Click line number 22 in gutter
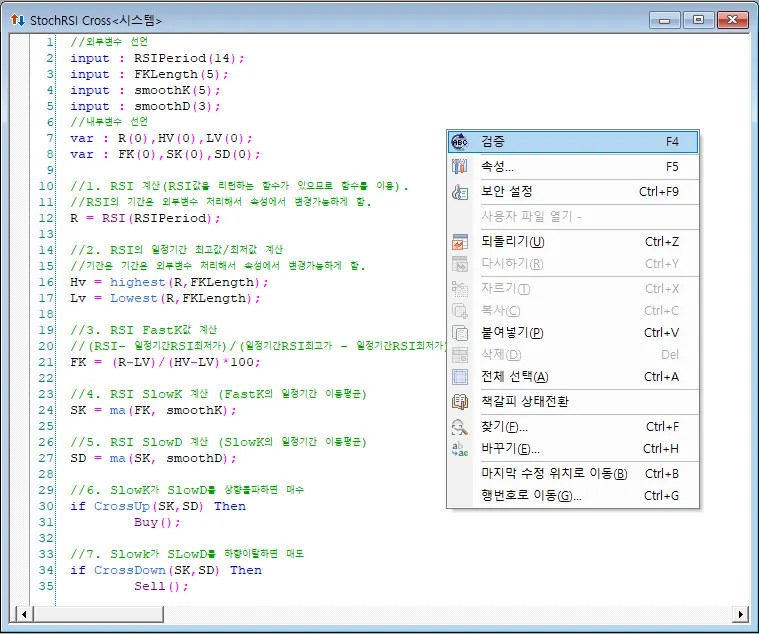Screen dimensions: 759x634 46,378
